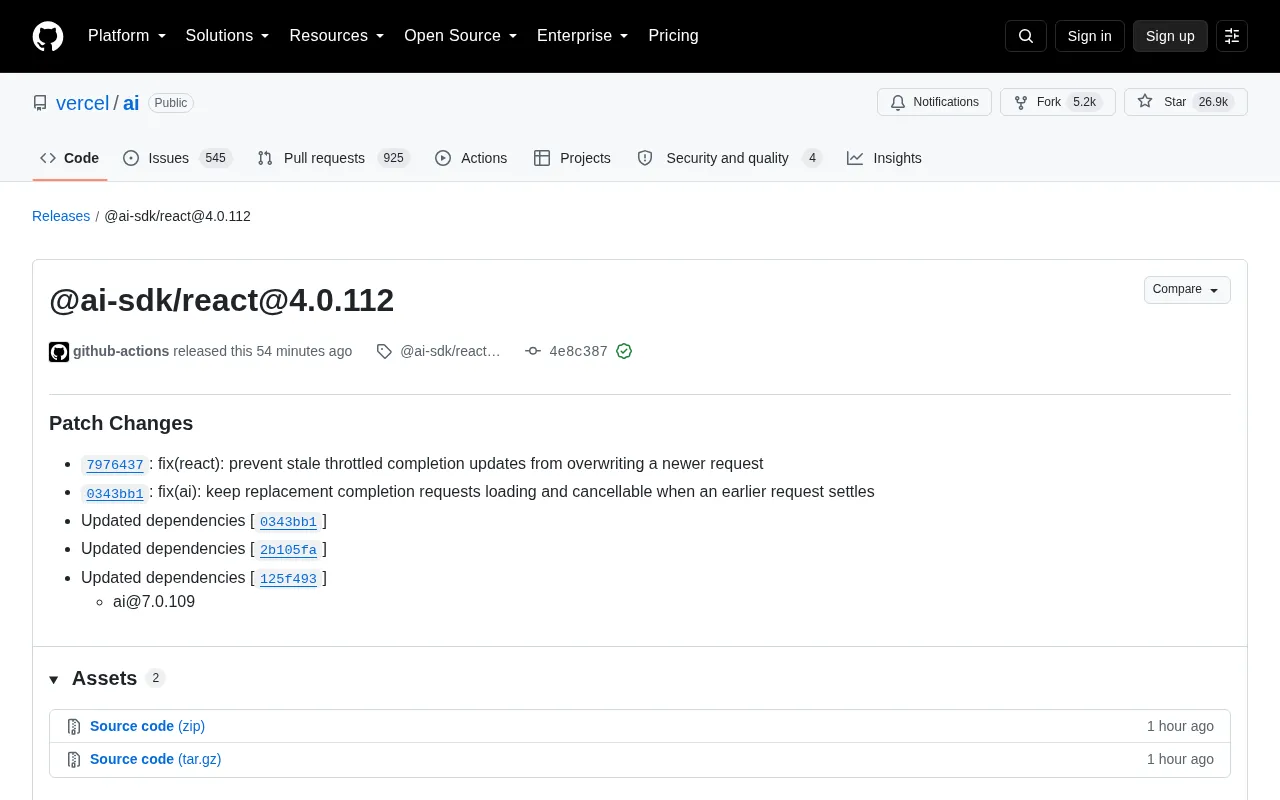
Task: Open the Code tab
Action: coord(69,158)
